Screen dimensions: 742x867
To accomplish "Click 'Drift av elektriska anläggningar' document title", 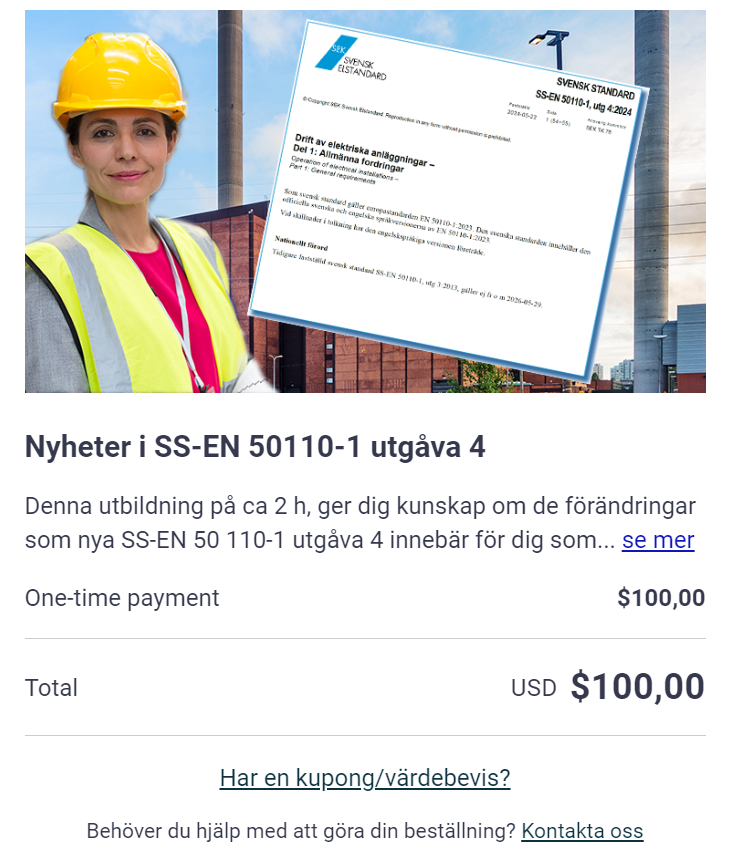I will (x=365, y=150).
